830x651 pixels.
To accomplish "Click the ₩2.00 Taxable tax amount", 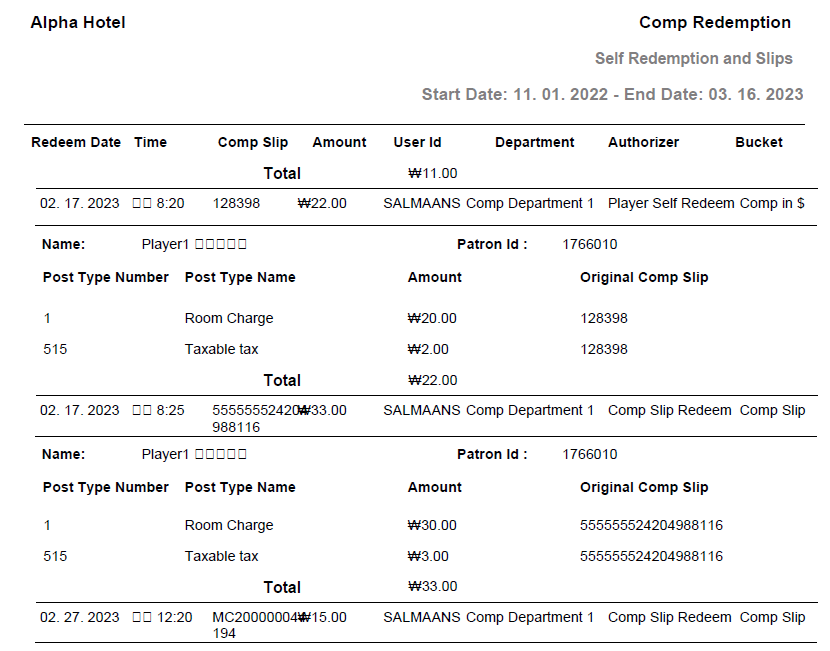I will coord(428,349).
